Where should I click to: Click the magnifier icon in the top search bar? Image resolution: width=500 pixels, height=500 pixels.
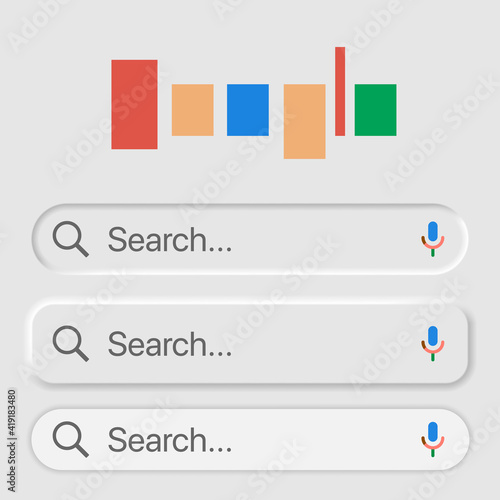click(71, 239)
